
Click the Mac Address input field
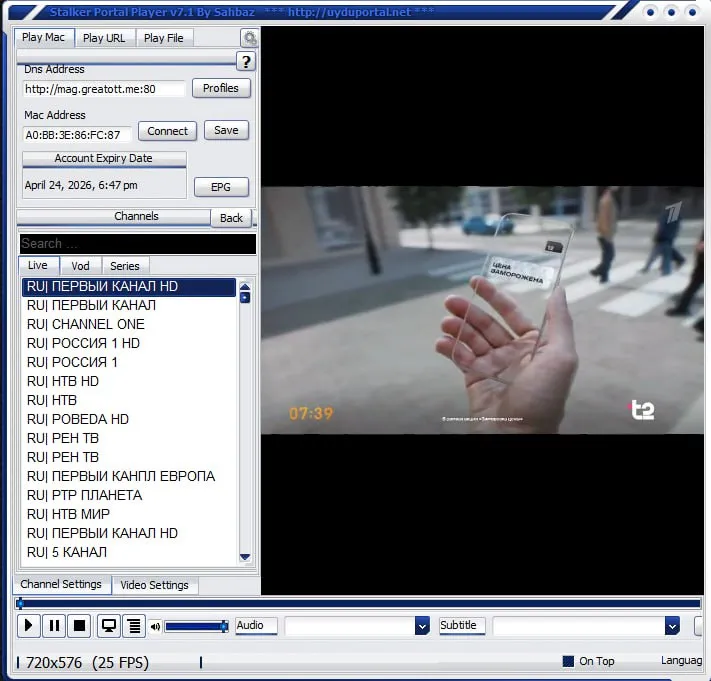click(77, 135)
